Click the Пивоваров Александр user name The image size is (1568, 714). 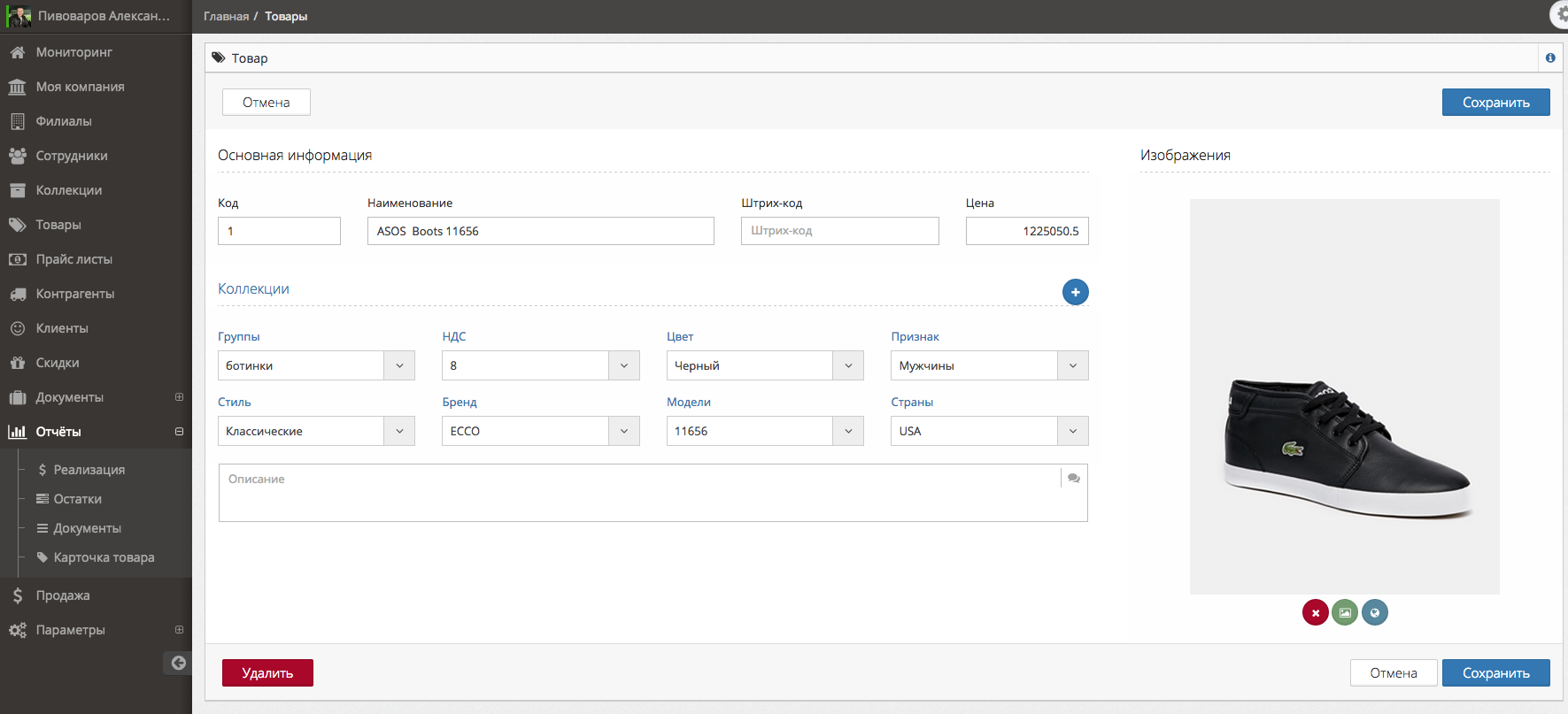point(104,16)
